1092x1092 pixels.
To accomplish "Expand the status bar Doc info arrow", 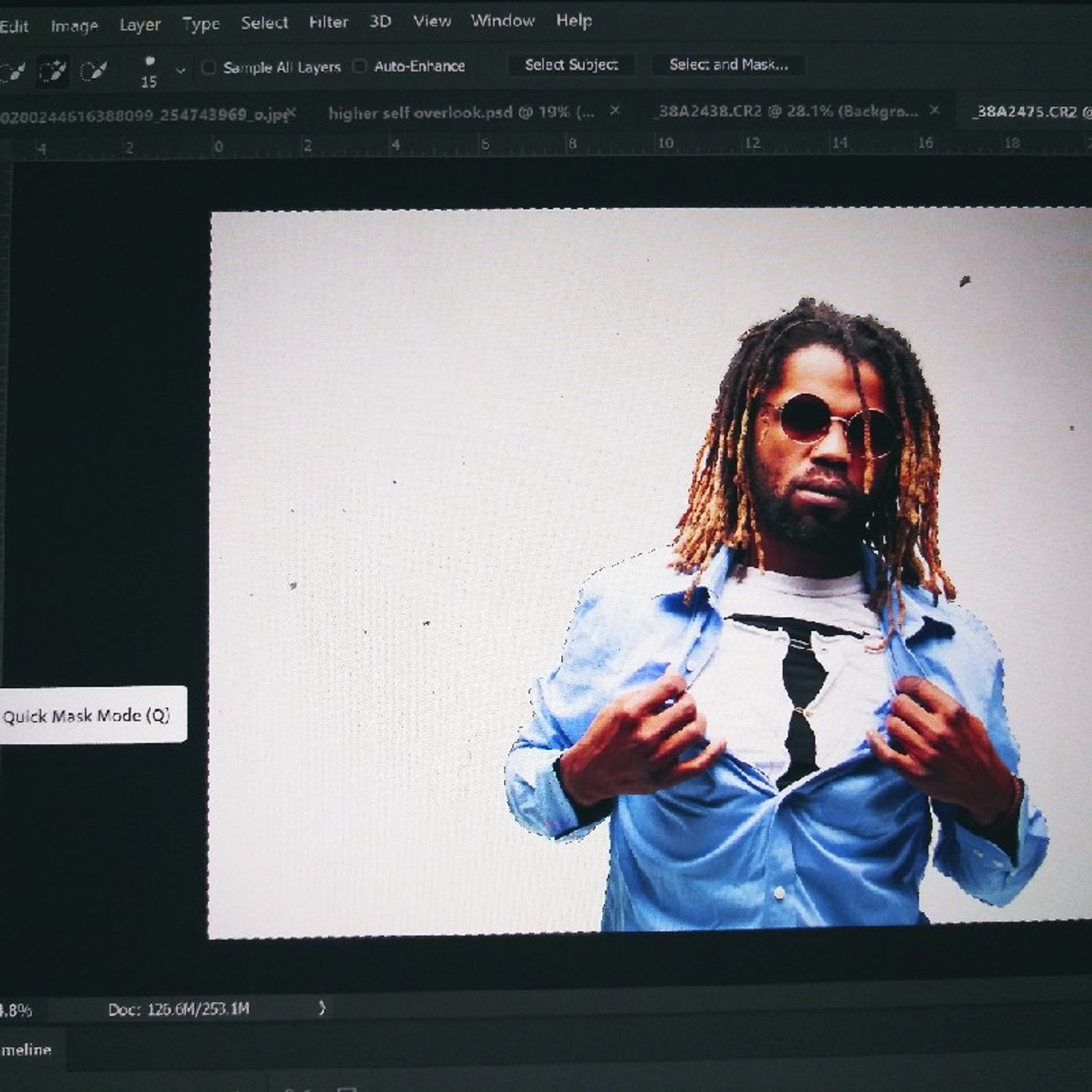I will coord(322,1008).
